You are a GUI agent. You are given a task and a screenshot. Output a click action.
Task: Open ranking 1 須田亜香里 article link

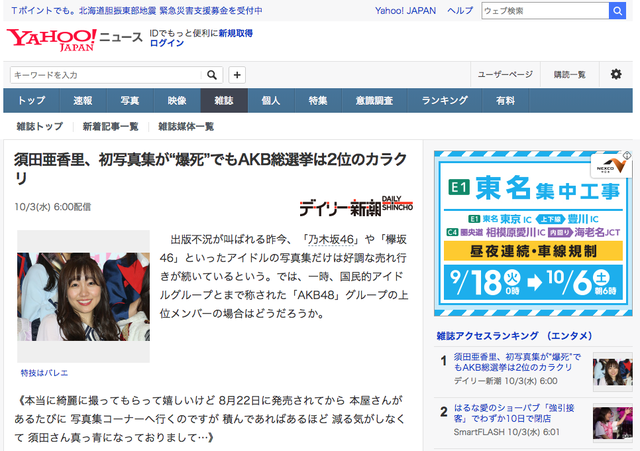(x=517, y=362)
